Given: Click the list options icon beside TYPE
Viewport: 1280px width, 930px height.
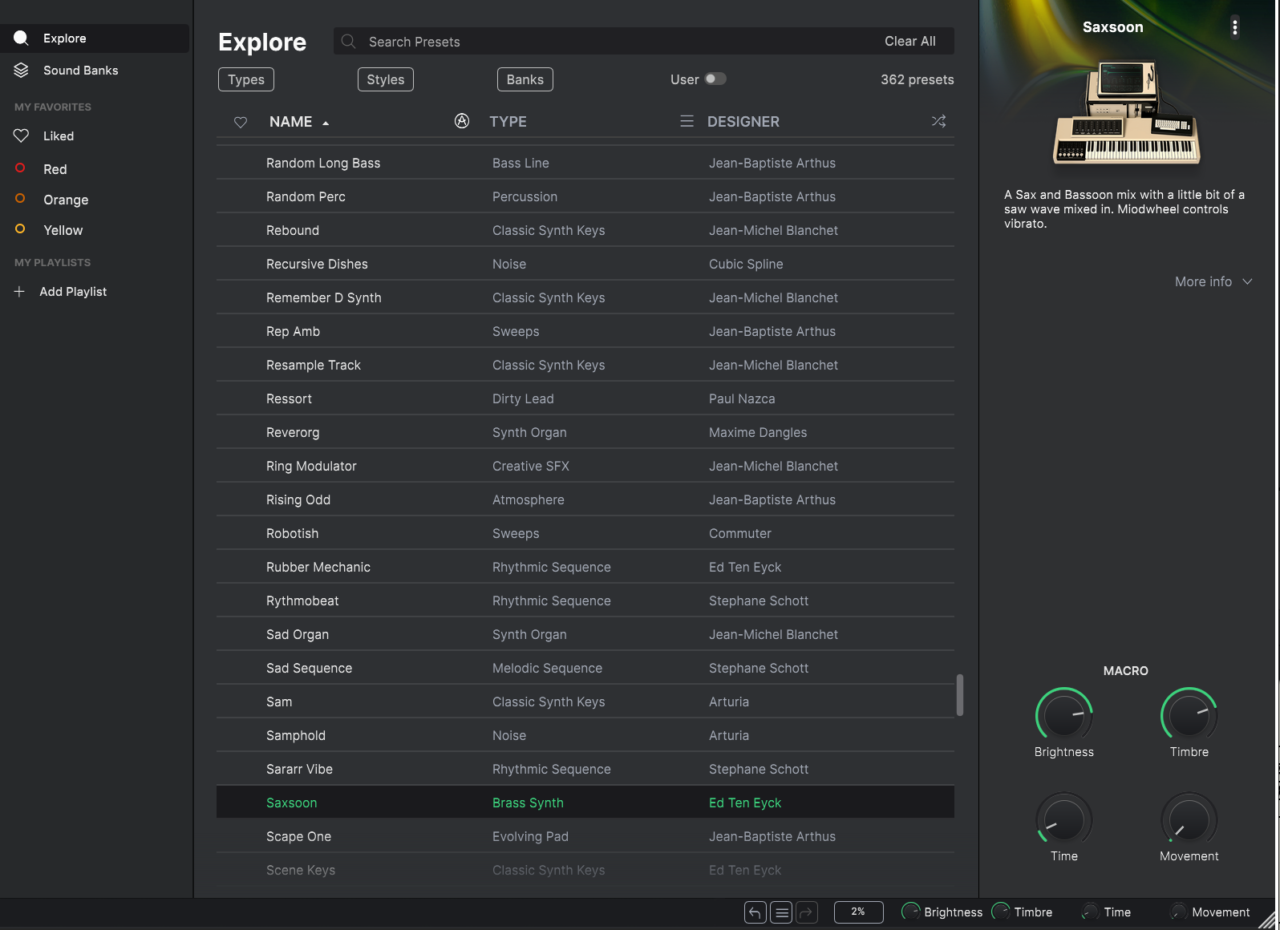Looking at the screenshot, I should coord(686,121).
